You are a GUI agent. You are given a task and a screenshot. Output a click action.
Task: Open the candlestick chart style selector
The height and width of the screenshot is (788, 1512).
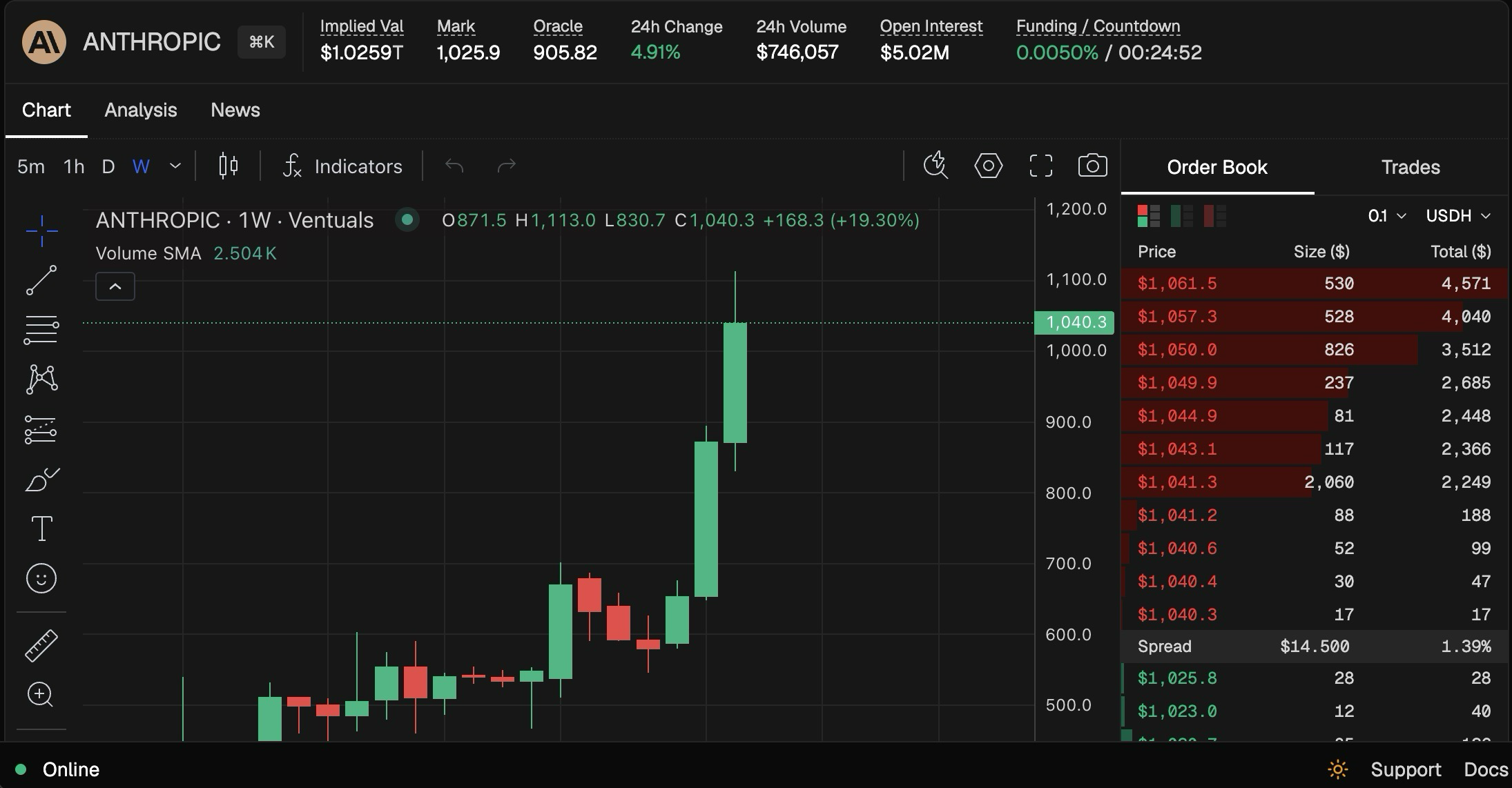point(229,166)
